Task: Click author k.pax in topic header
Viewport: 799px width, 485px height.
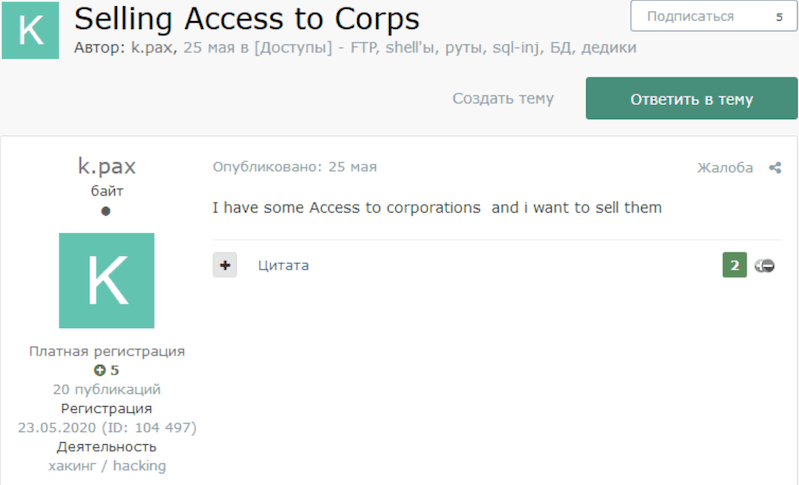Action: click(151, 47)
